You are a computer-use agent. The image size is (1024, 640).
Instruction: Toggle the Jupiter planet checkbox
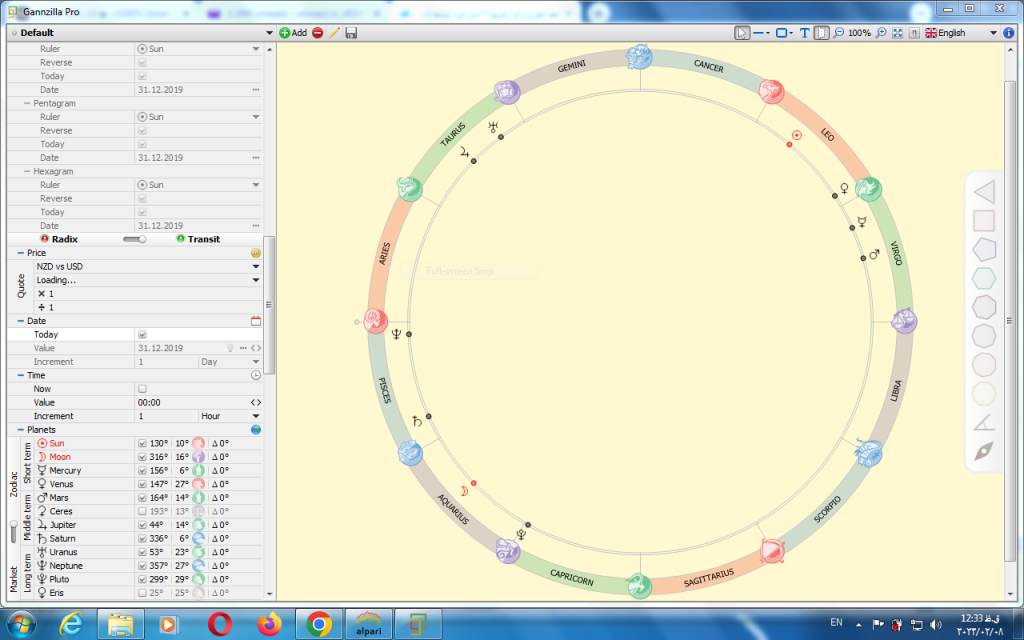[142, 525]
